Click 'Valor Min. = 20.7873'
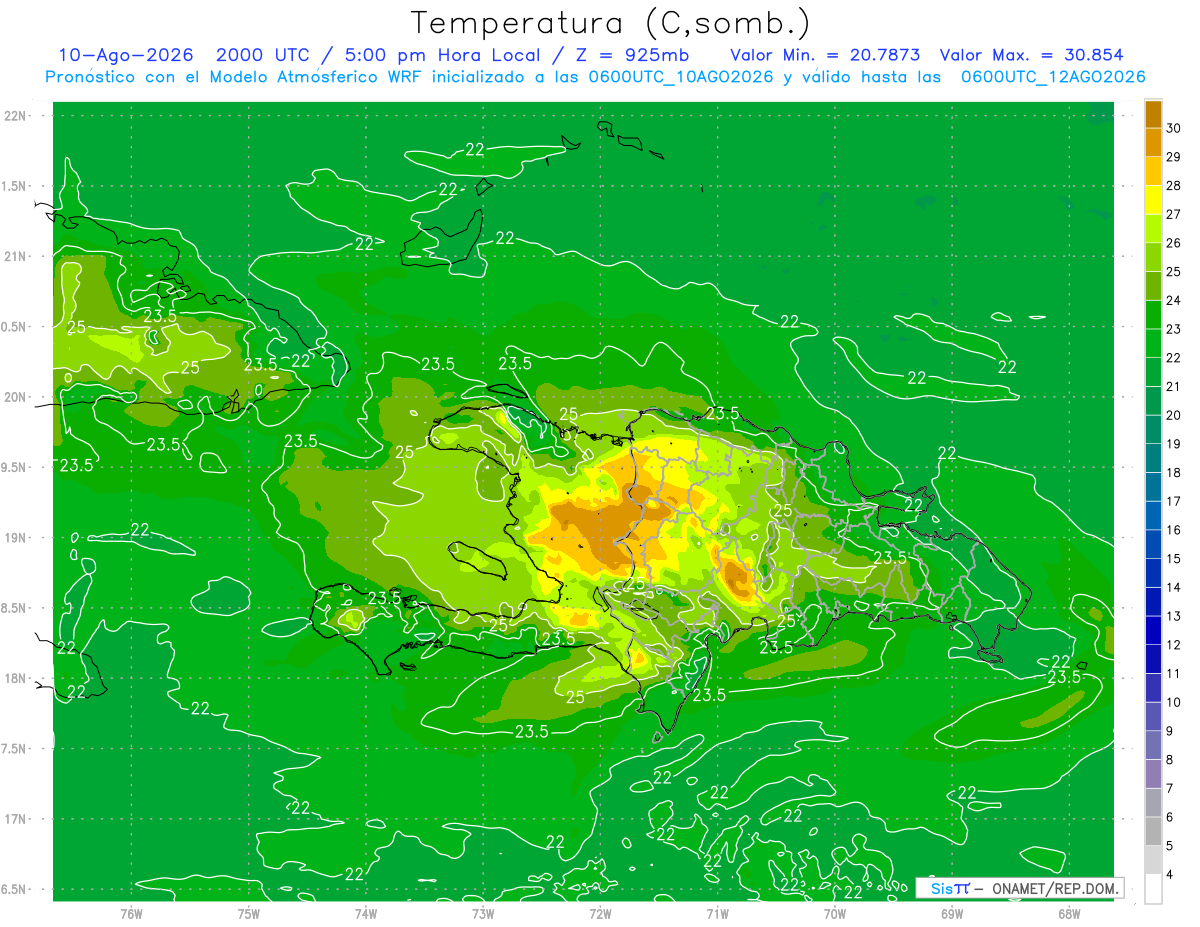 pos(825,55)
